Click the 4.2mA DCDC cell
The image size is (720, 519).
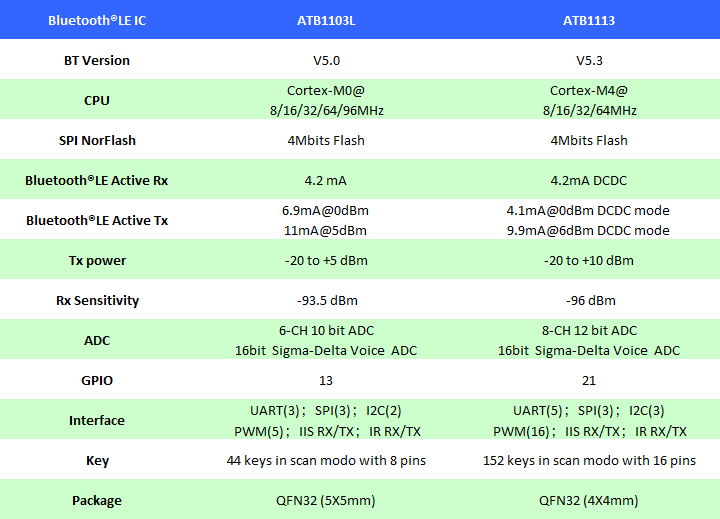(x=589, y=181)
